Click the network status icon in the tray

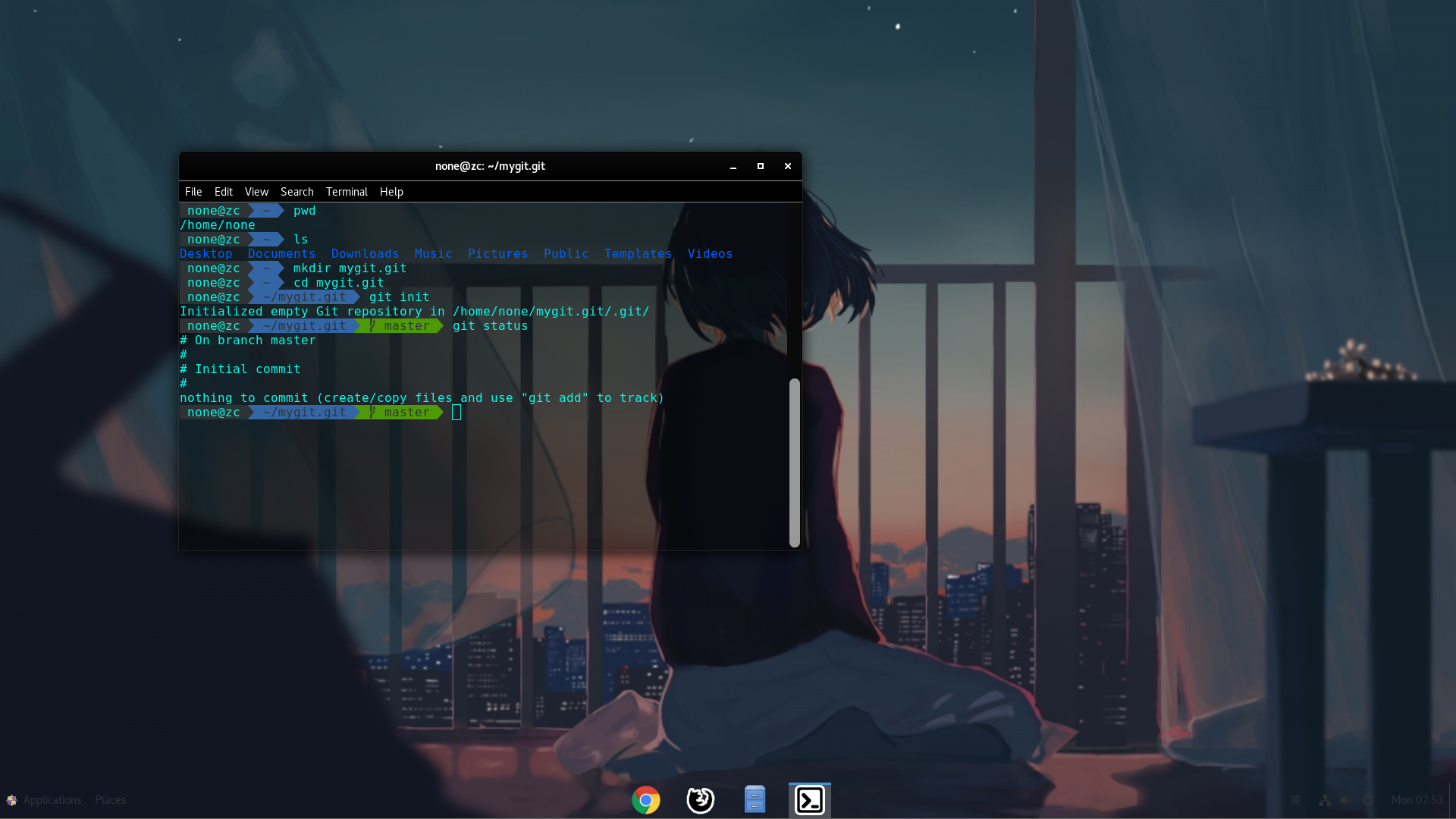[1325, 800]
